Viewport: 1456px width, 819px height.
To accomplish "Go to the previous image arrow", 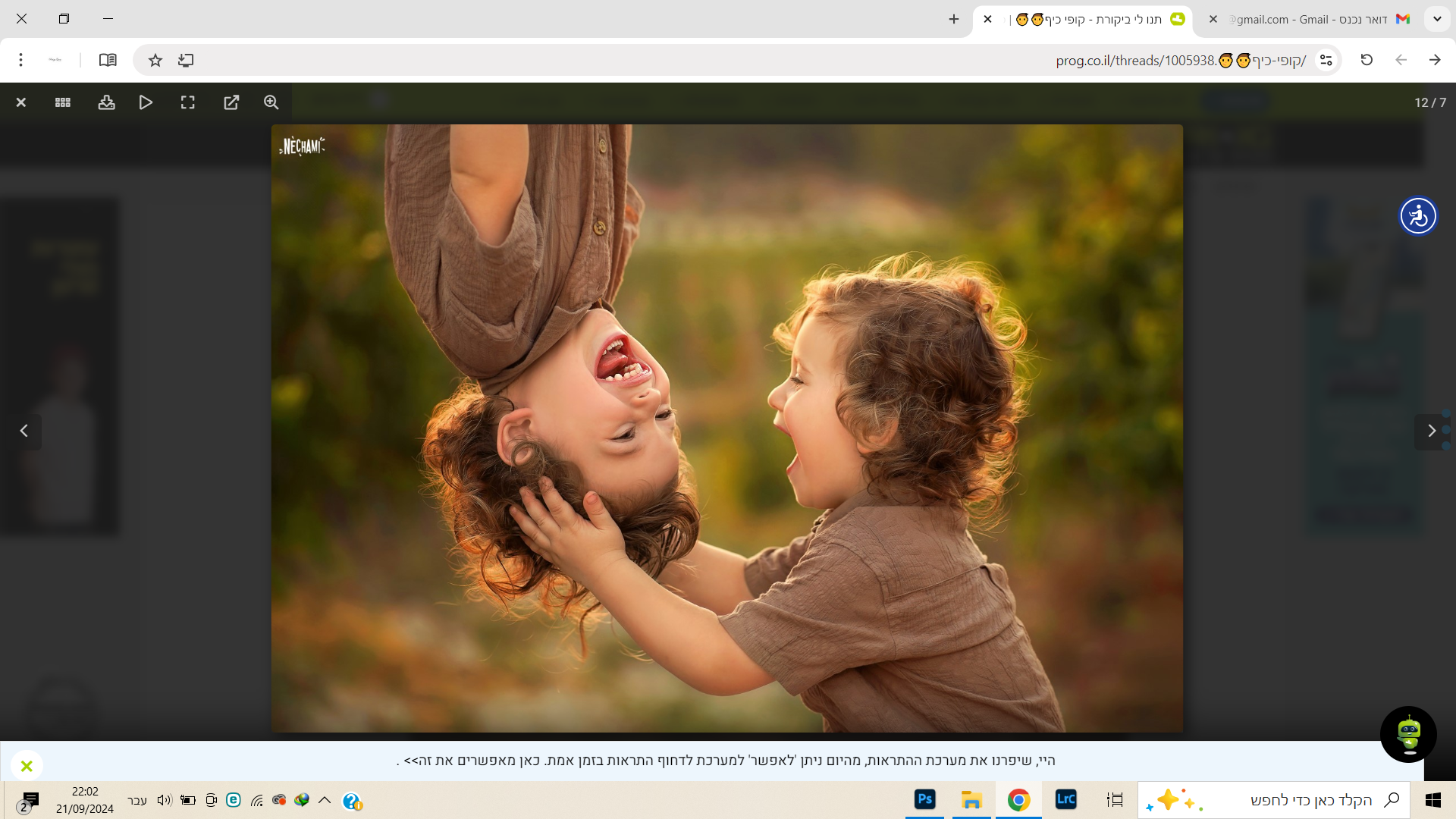I will (24, 431).
